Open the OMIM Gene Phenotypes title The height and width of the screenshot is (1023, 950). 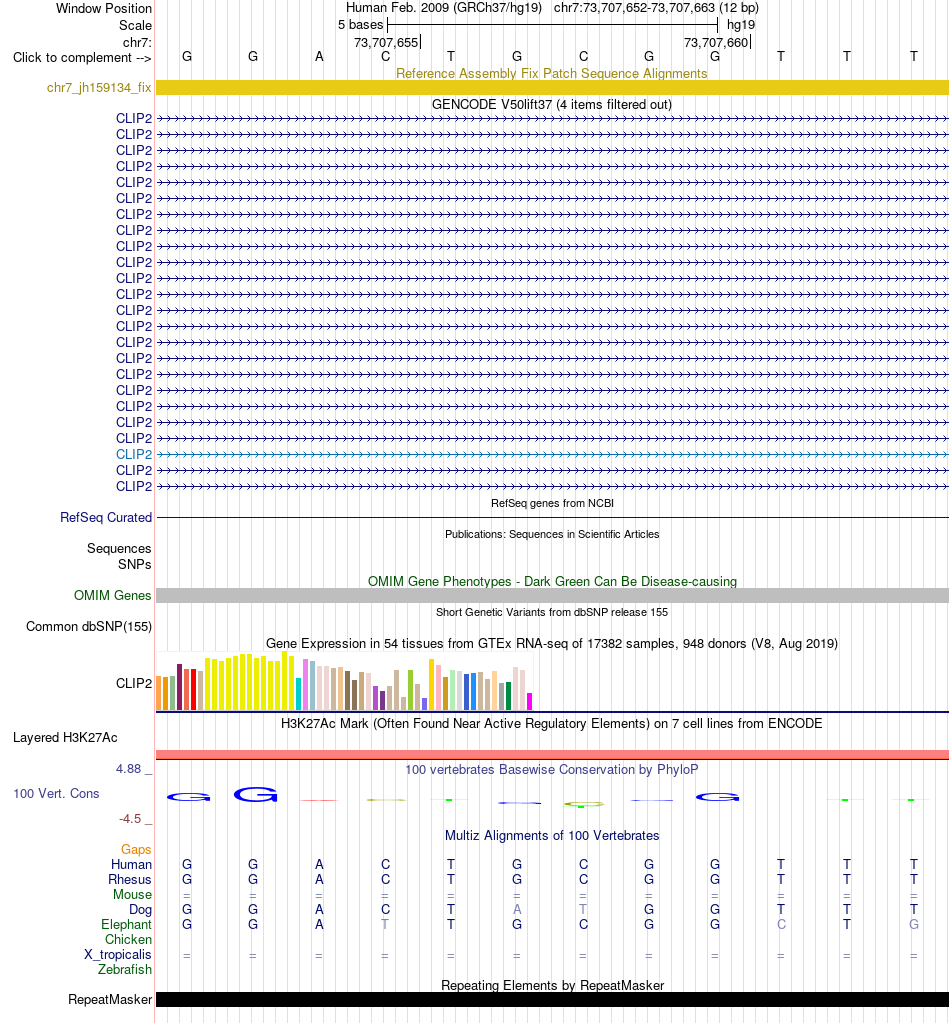tap(552, 581)
